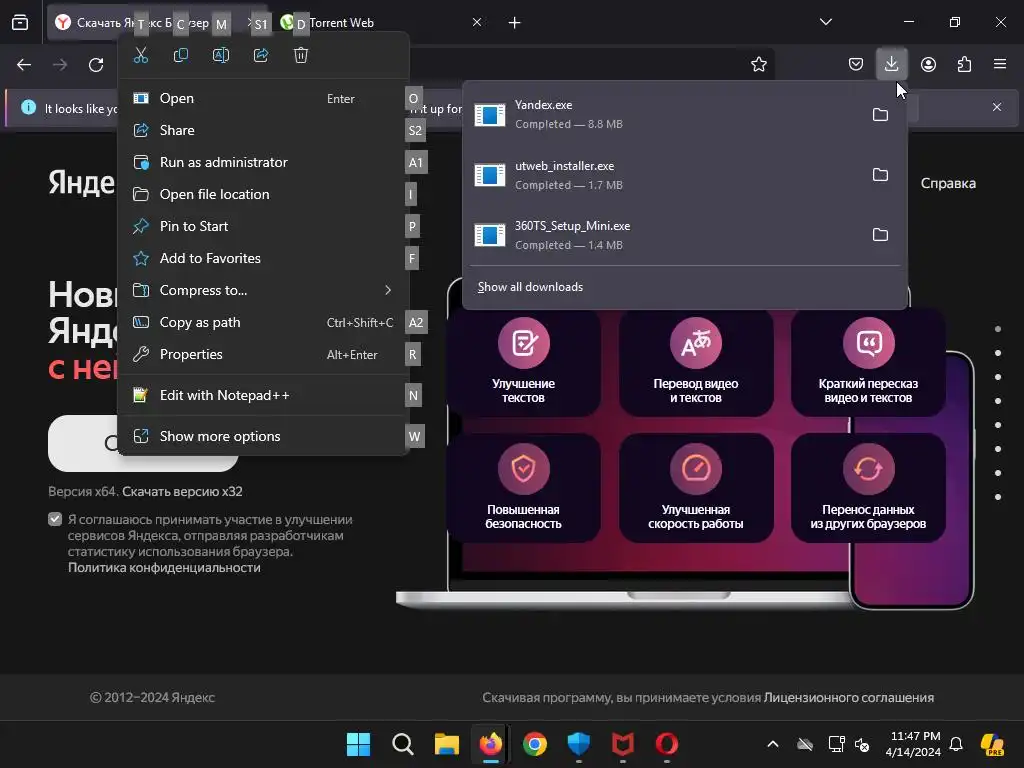Click the Перевод видео и текстов icon
The image size is (1024, 768).
(696, 343)
